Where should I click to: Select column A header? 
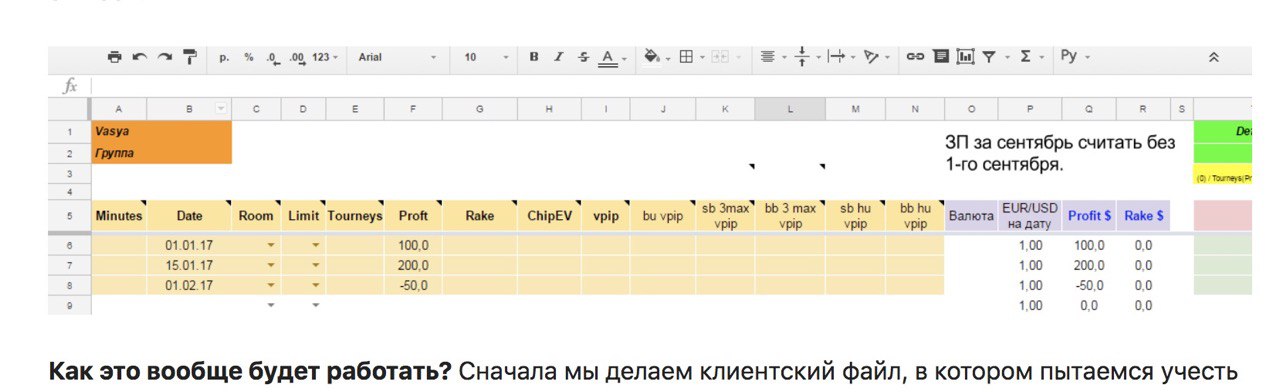click(x=119, y=108)
